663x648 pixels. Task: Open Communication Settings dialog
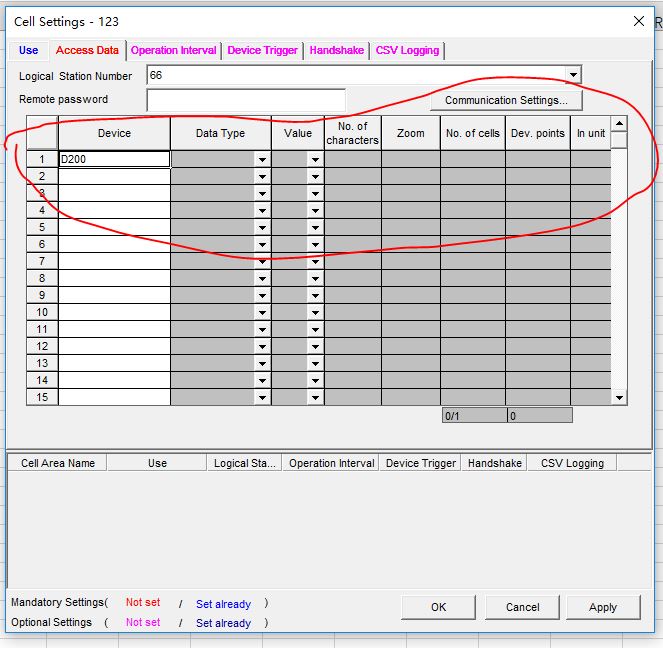pyautogui.click(x=506, y=100)
